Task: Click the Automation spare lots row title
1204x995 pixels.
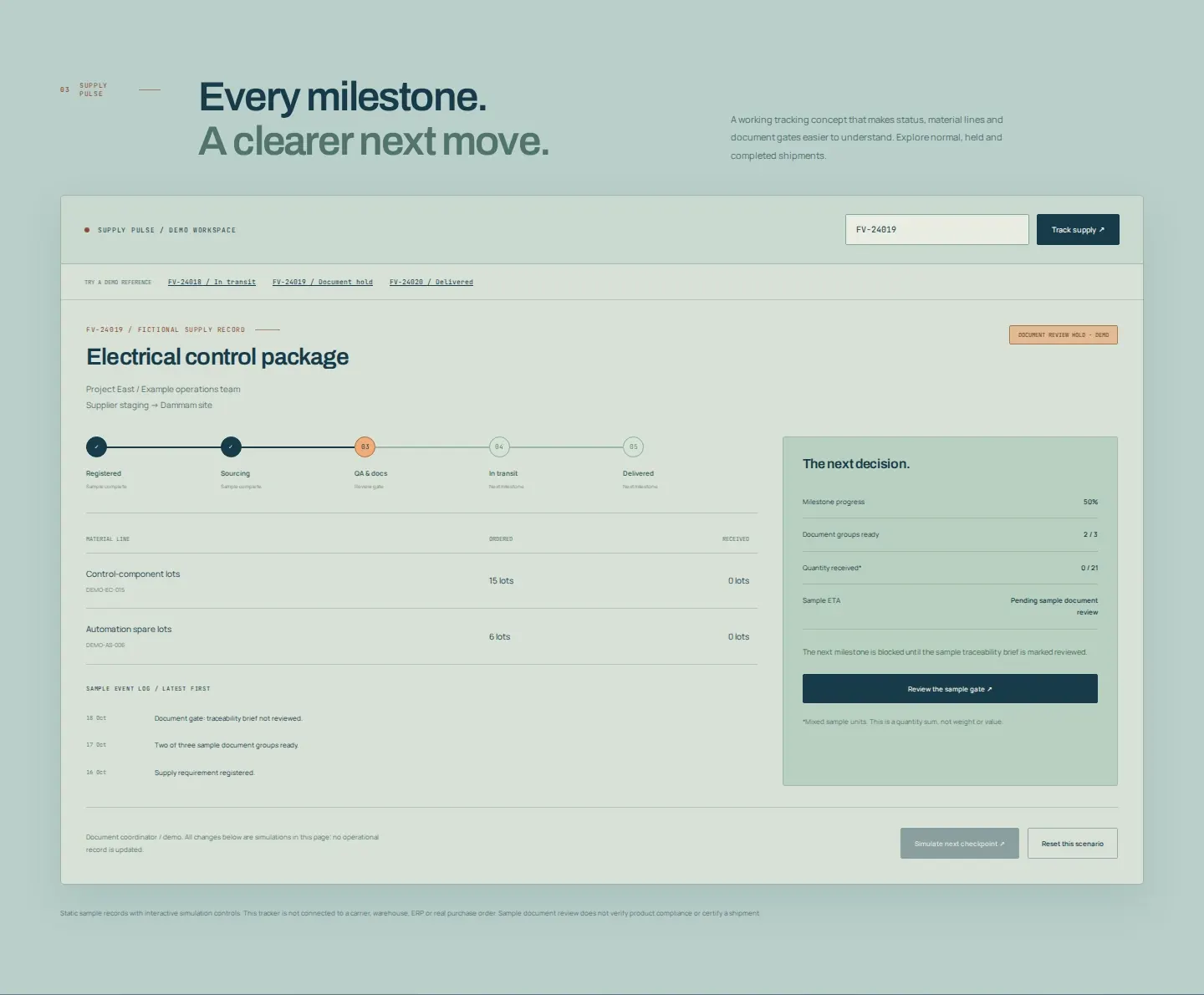Action: tap(129, 630)
